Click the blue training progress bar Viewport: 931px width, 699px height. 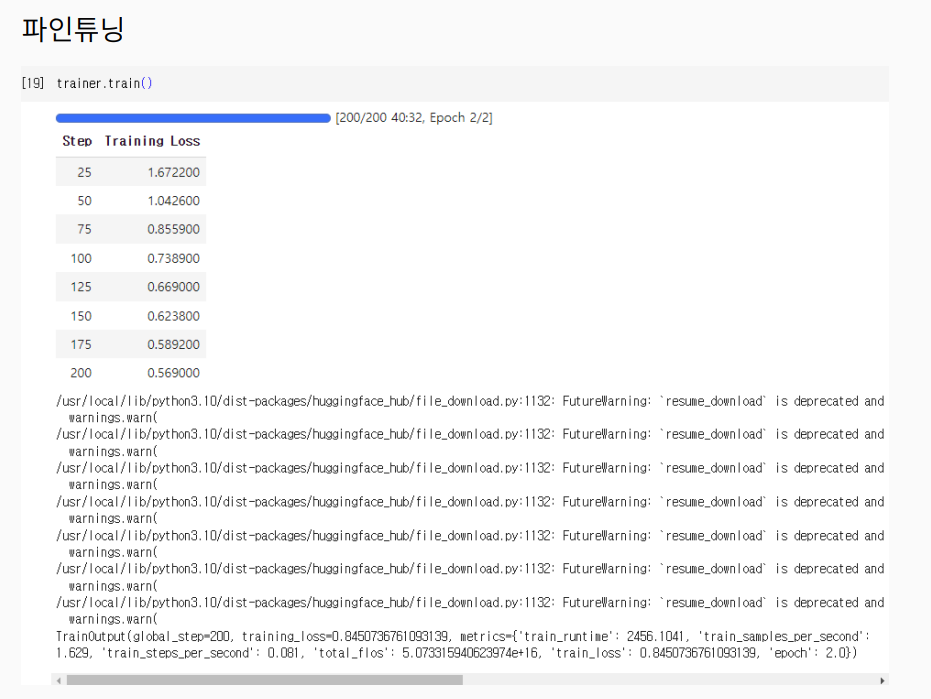(193, 118)
